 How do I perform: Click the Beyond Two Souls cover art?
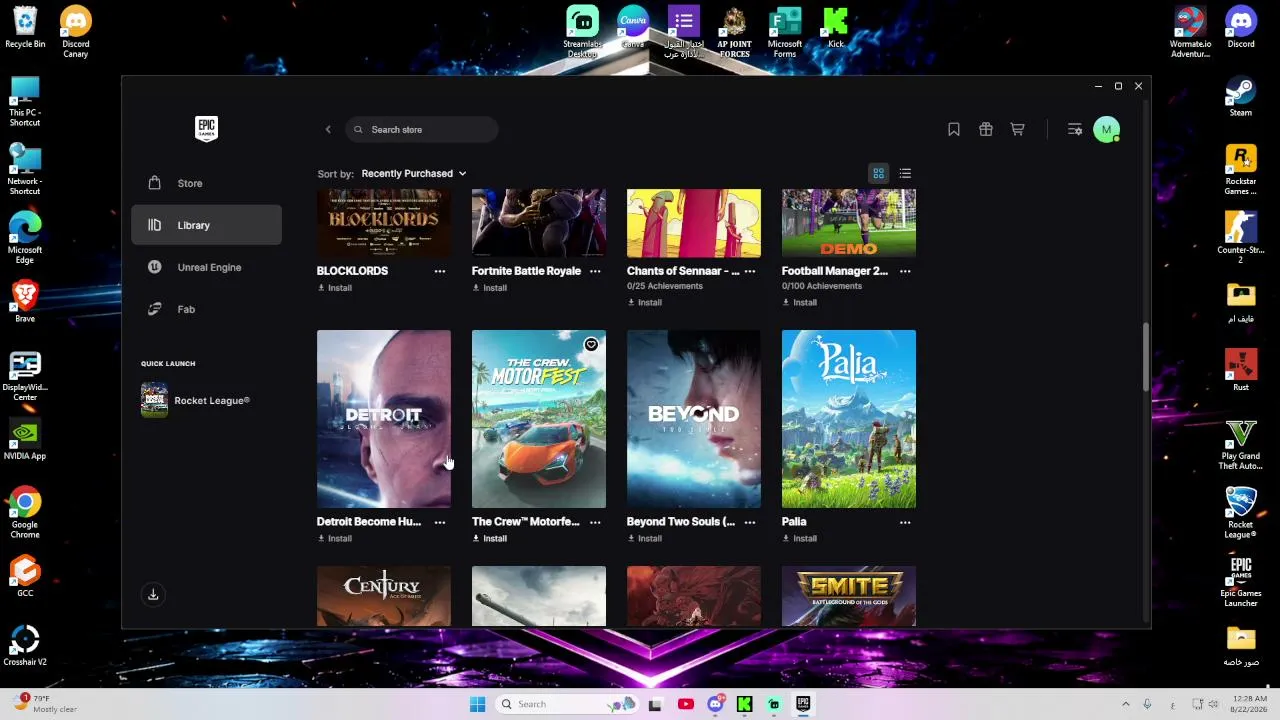pos(694,419)
